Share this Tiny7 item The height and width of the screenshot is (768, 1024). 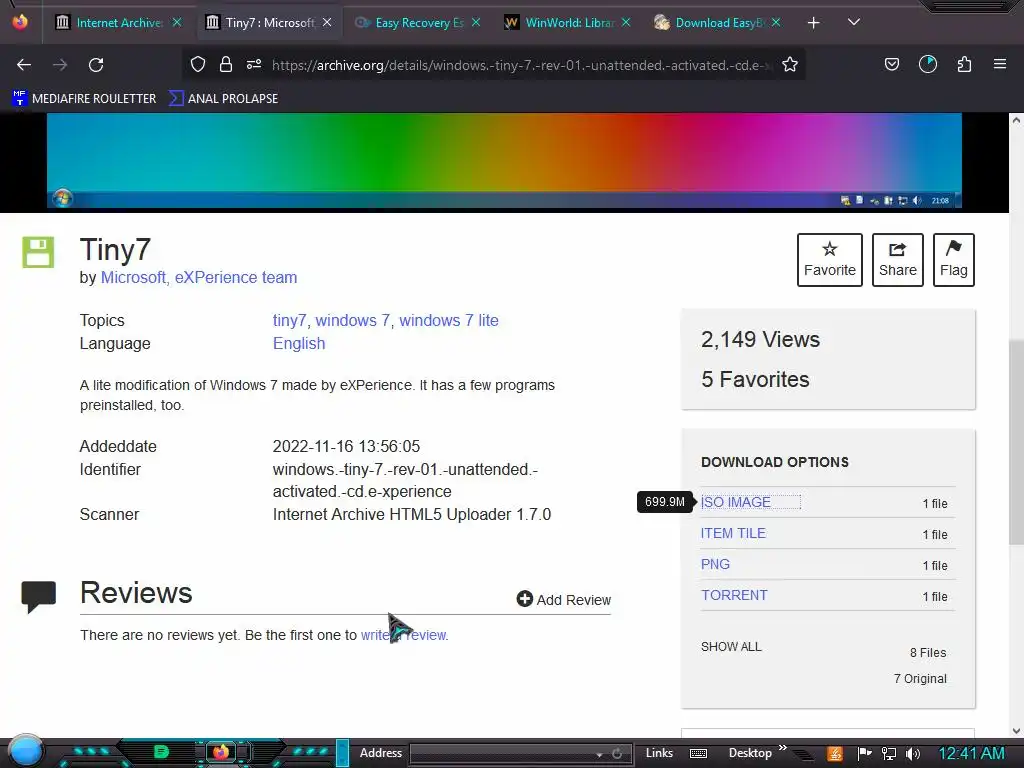click(x=897, y=260)
